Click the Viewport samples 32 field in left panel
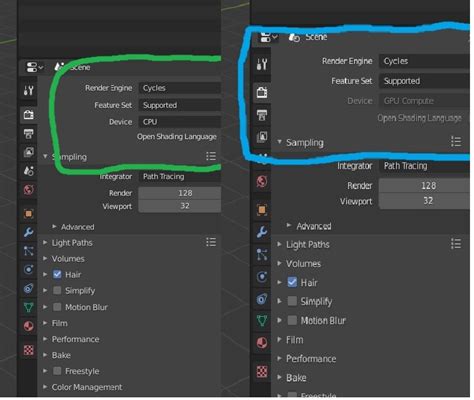Image resolution: width=474 pixels, height=400 pixels. (180, 206)
